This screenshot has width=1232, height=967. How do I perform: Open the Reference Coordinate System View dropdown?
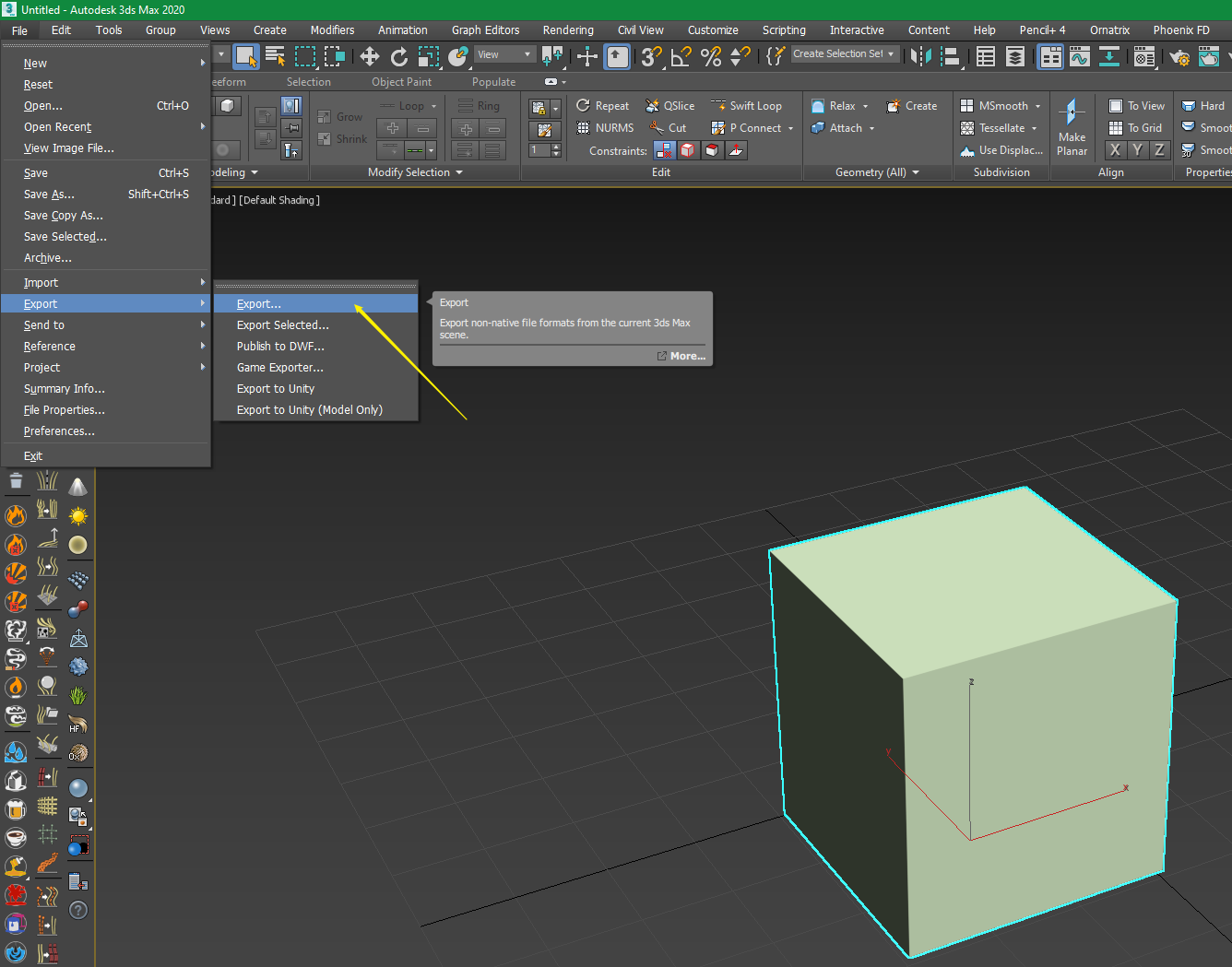point(504,54)
